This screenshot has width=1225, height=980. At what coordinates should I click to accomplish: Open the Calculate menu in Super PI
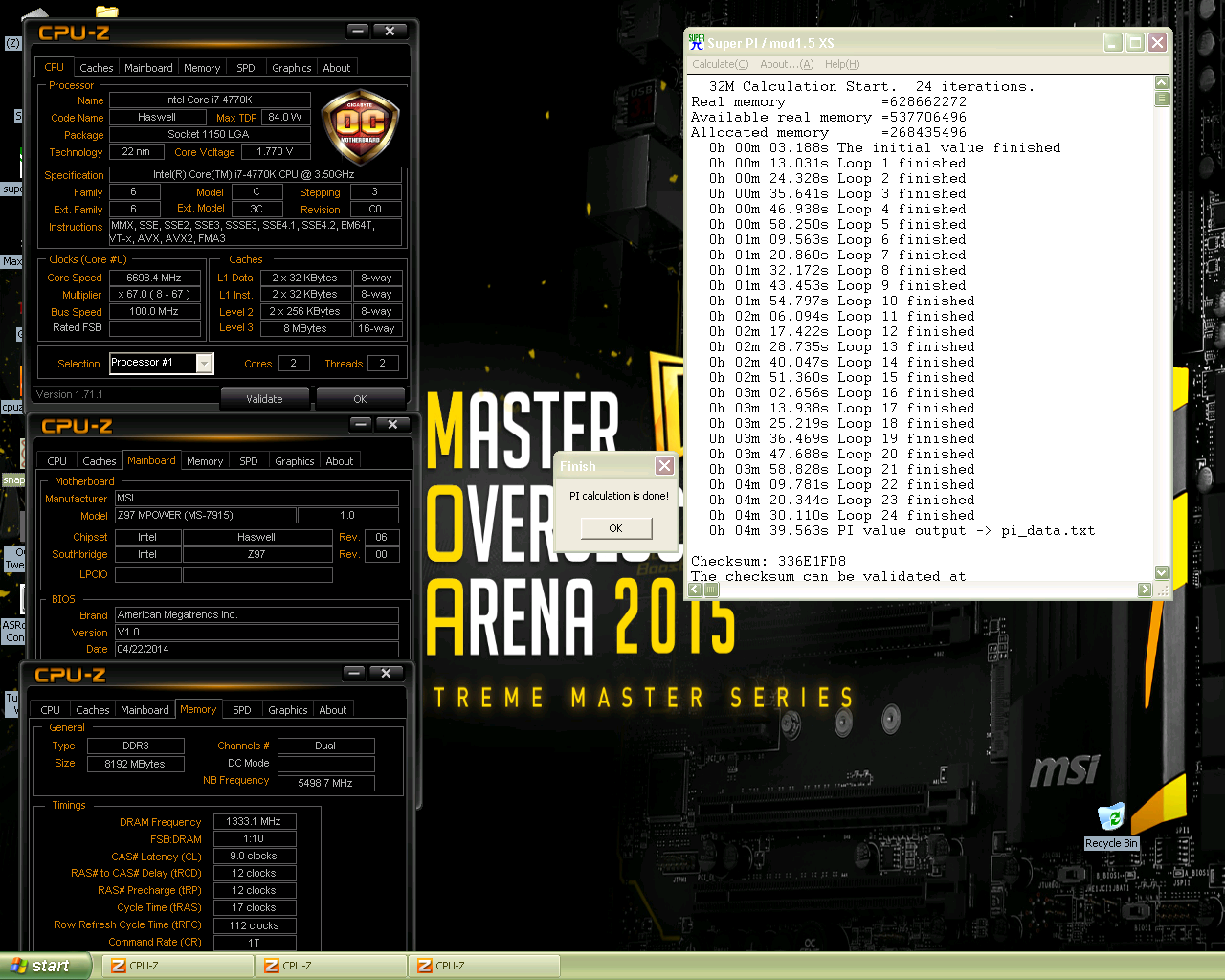click(721, 64)
